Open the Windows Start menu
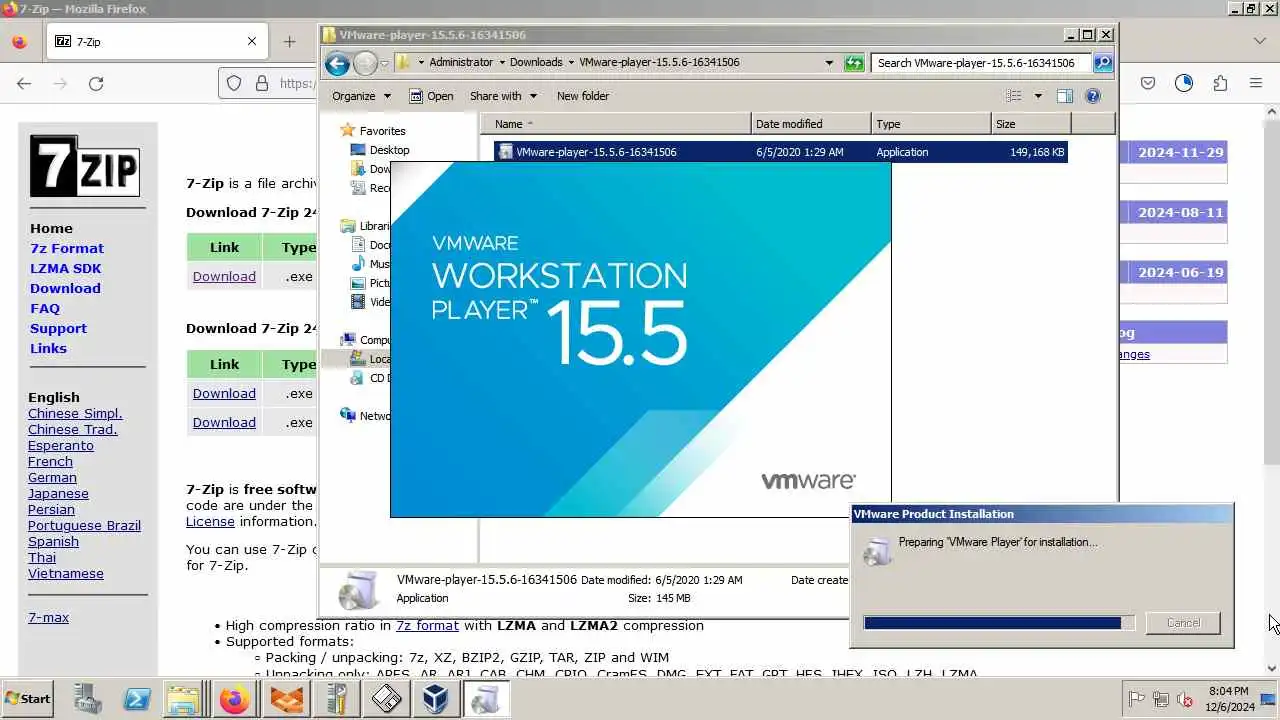Screen dimensions: 1280x720 point(27,699)
